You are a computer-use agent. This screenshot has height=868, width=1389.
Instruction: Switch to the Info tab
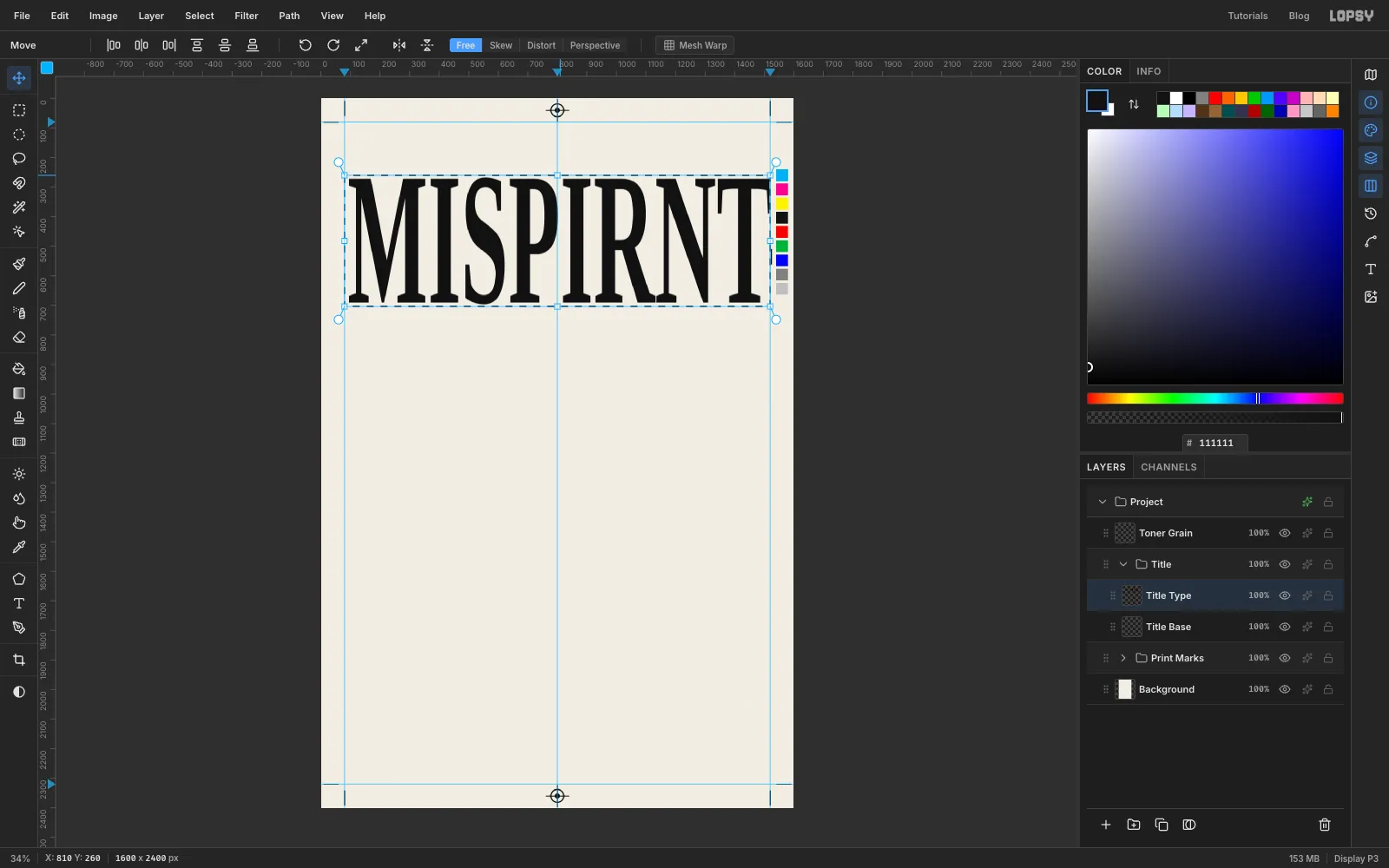[x=1149, y=71]
